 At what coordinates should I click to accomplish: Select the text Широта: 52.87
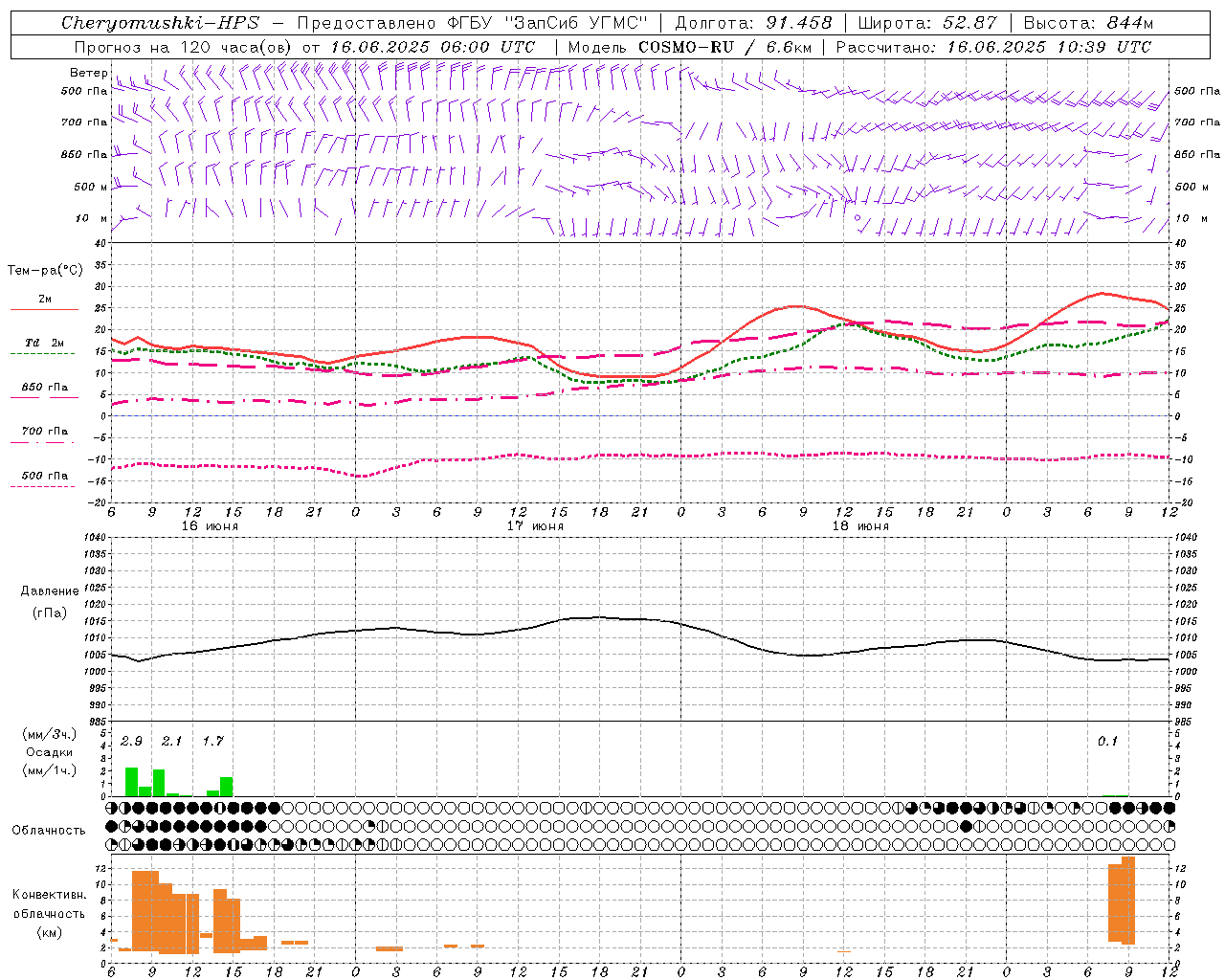[927, 23]
